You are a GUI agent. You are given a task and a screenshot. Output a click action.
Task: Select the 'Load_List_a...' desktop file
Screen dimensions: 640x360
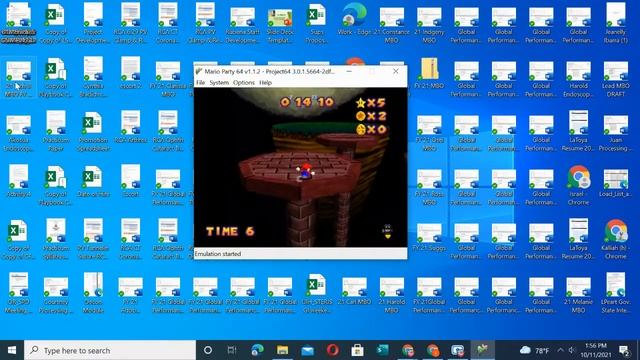(616, 182)
